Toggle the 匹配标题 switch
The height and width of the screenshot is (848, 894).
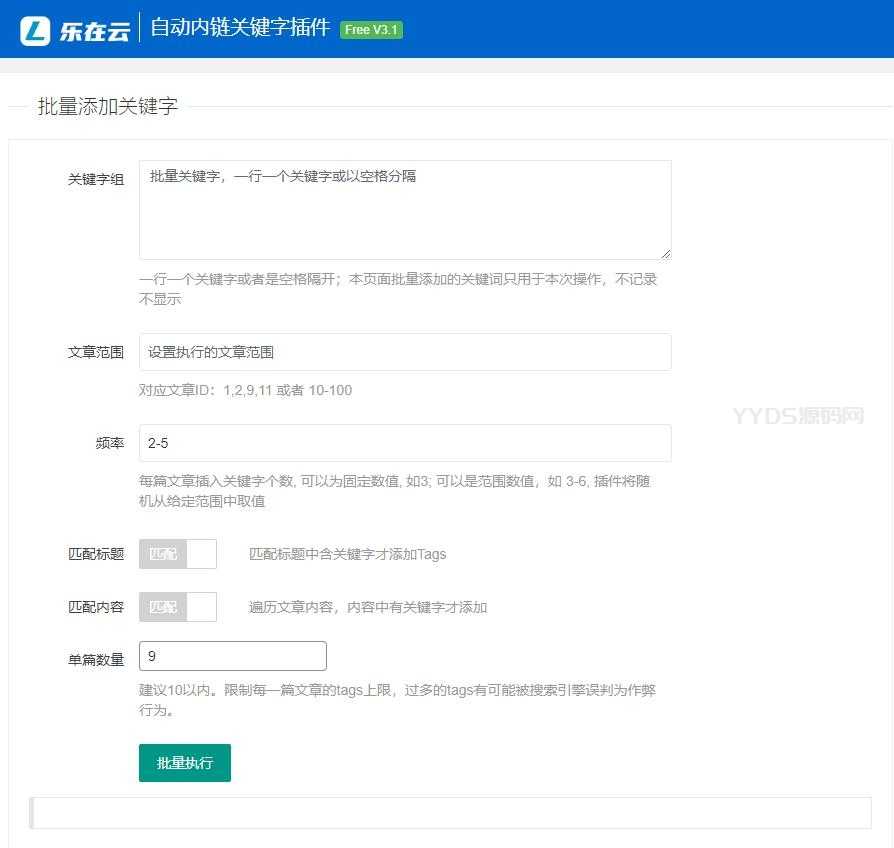[x=178, y=554]
